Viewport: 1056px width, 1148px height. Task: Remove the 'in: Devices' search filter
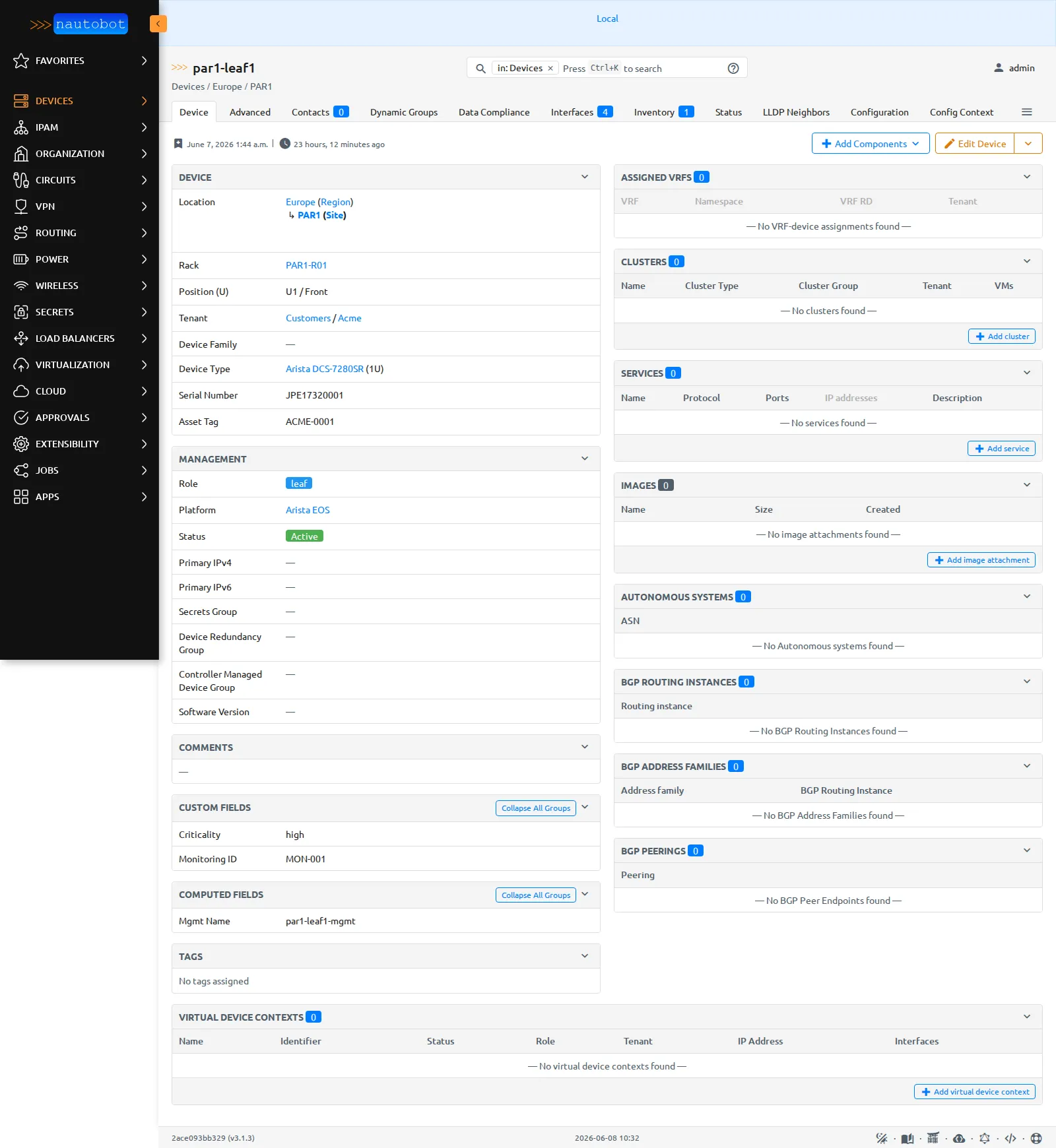pyautogui.click(x=550, y=69)
